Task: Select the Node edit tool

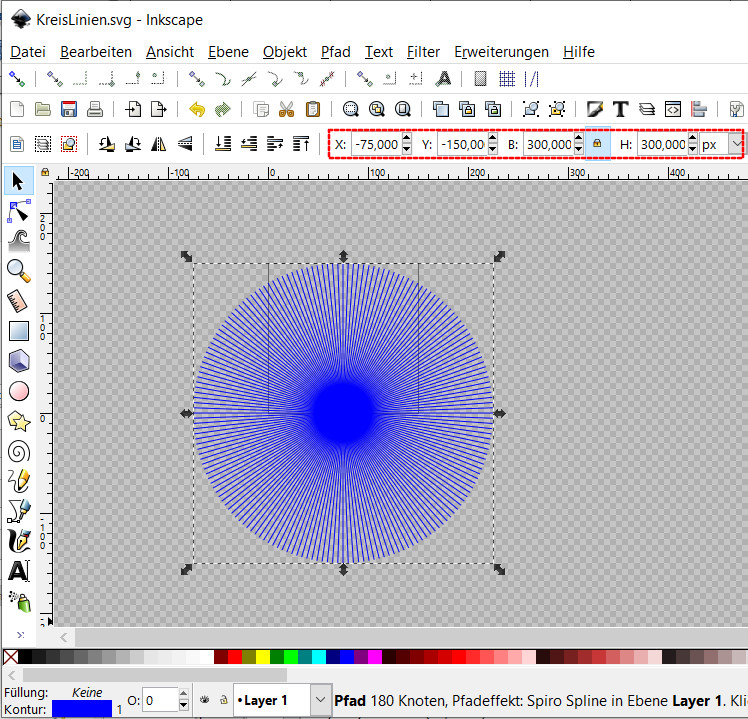Action: [x=18, y=211]
